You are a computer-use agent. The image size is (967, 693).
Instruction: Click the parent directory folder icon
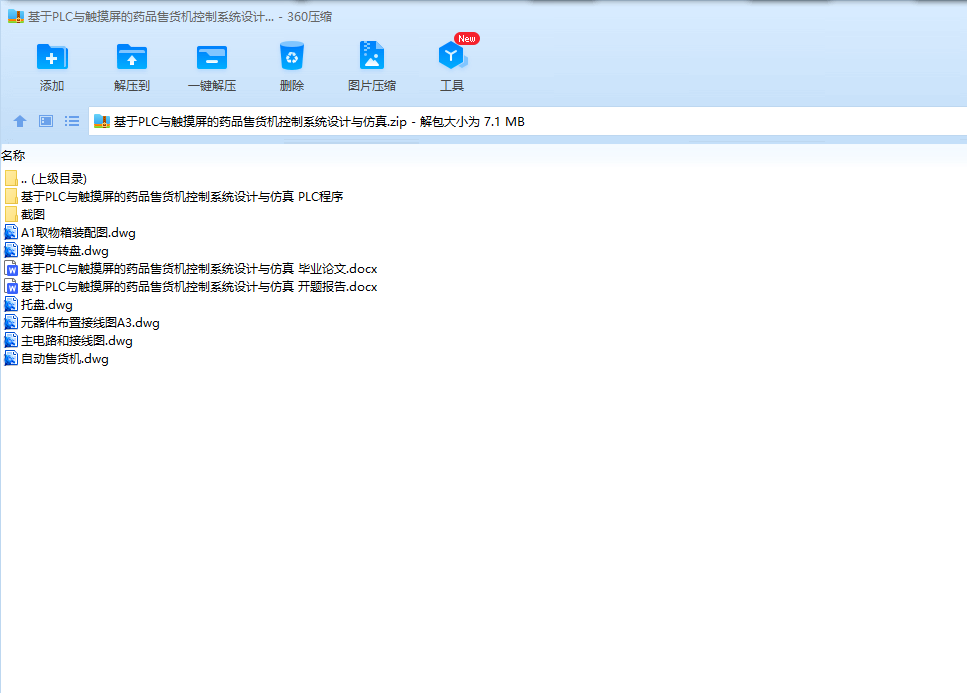pyautogui.click(x=11, y=179)
